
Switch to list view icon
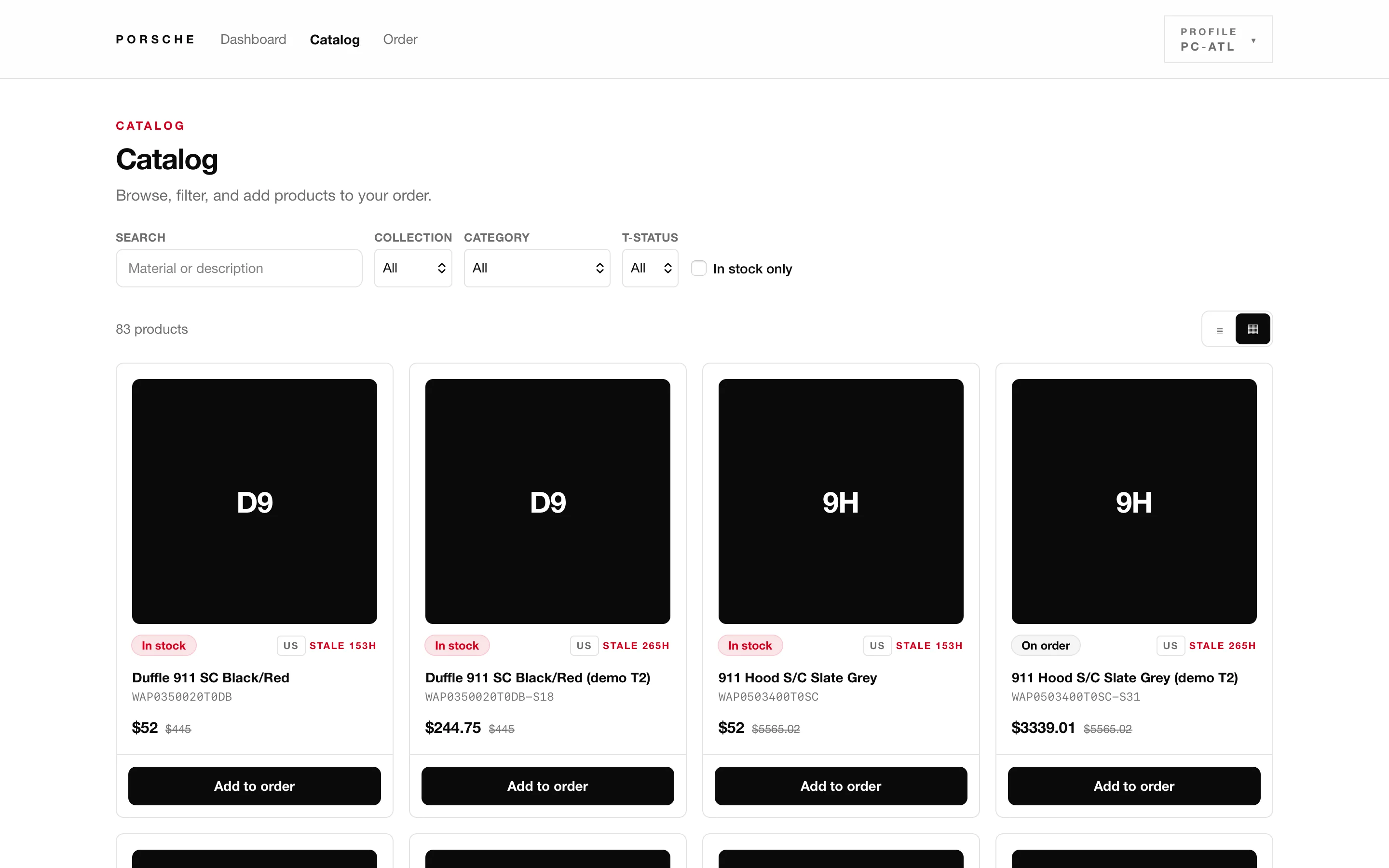(x=1220, y=329)
